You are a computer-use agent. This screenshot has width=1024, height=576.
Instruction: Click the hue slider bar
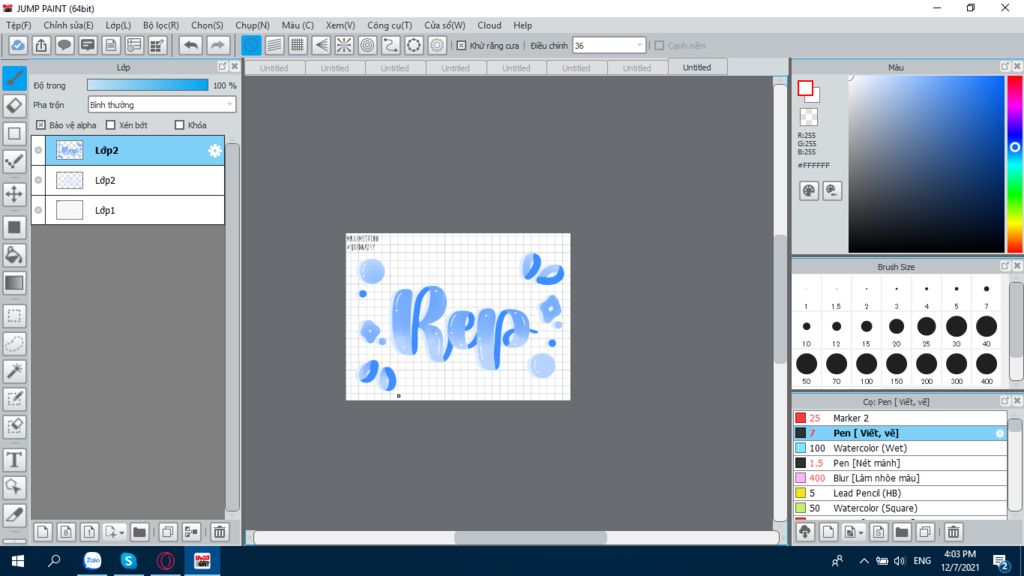(1015, 163)
